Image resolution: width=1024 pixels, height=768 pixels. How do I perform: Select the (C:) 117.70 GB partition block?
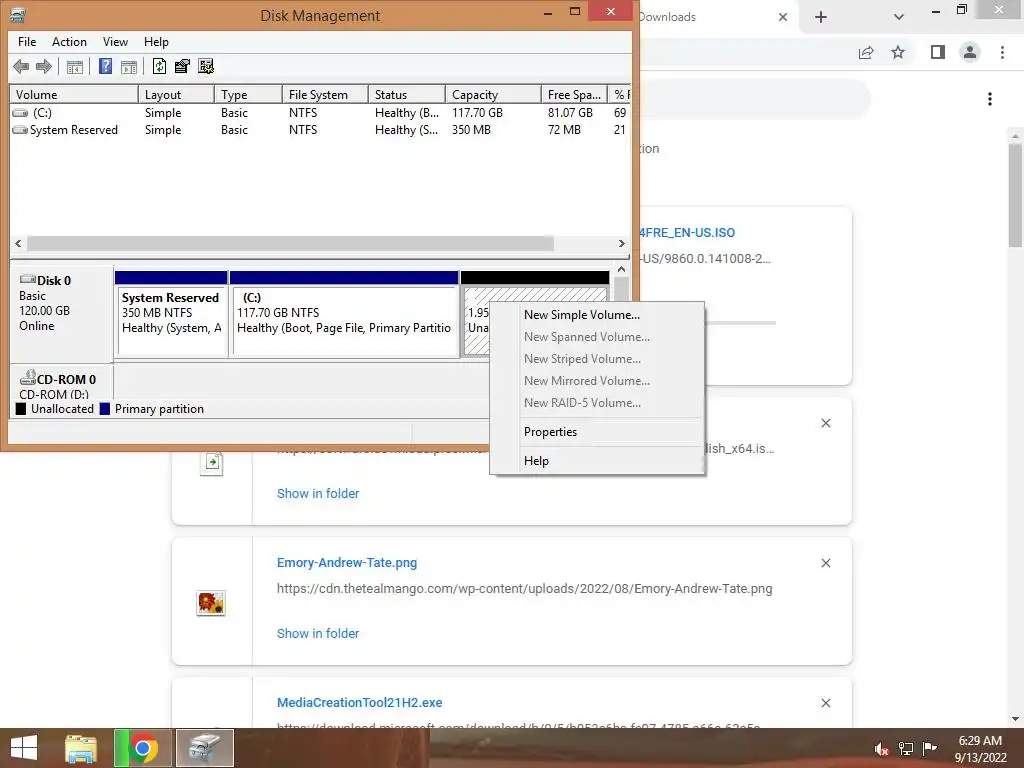tap(344, 314)
